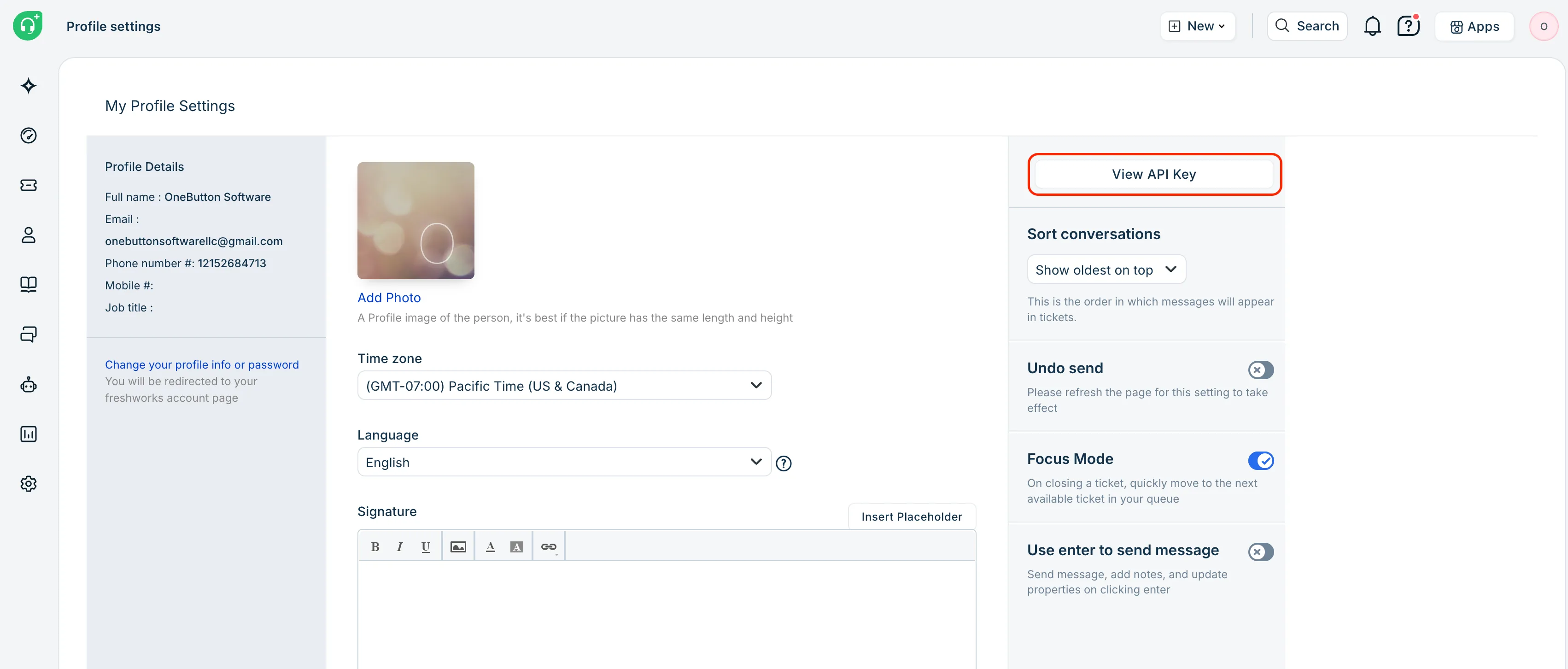Enable Use enter to send message
1568x669 pixels.
point(1261,552)
